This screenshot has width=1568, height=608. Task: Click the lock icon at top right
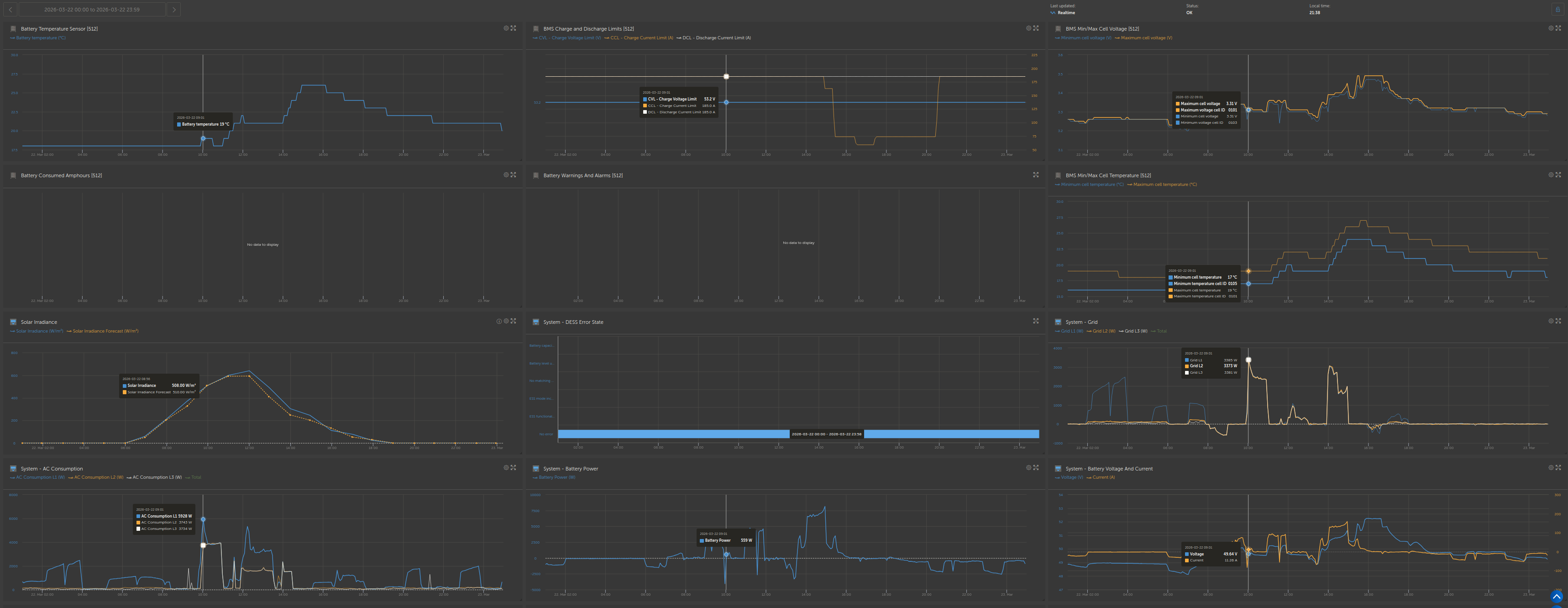(1558, 9)
